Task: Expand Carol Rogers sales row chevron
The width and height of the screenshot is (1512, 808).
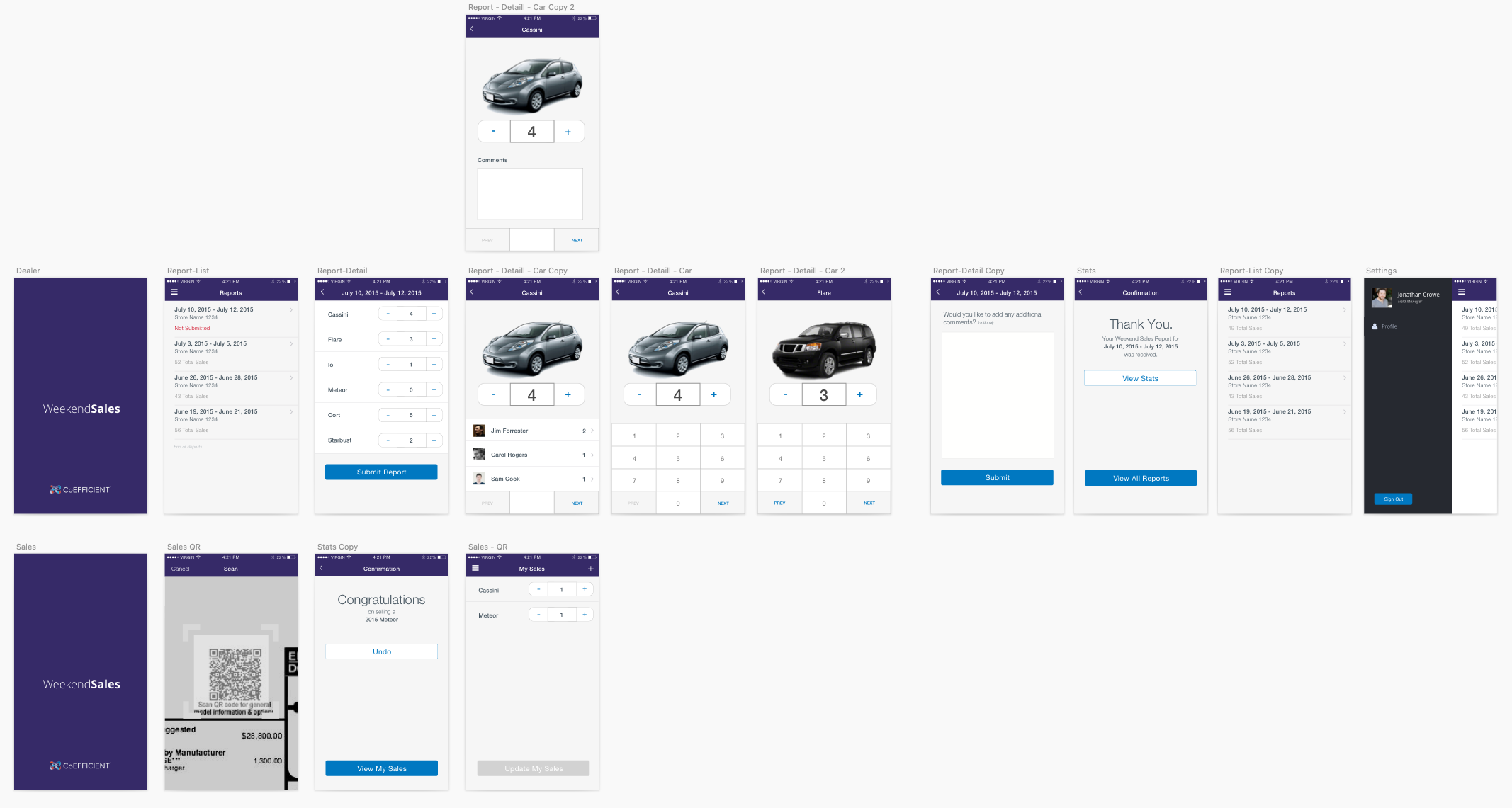Action: (x=592, y=455)
